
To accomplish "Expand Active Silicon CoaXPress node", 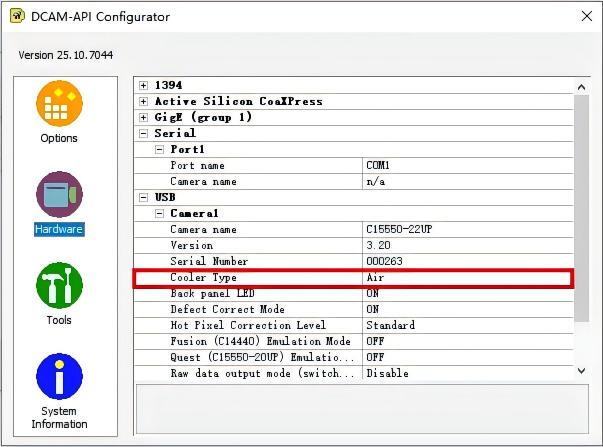I will pos(143,102).
